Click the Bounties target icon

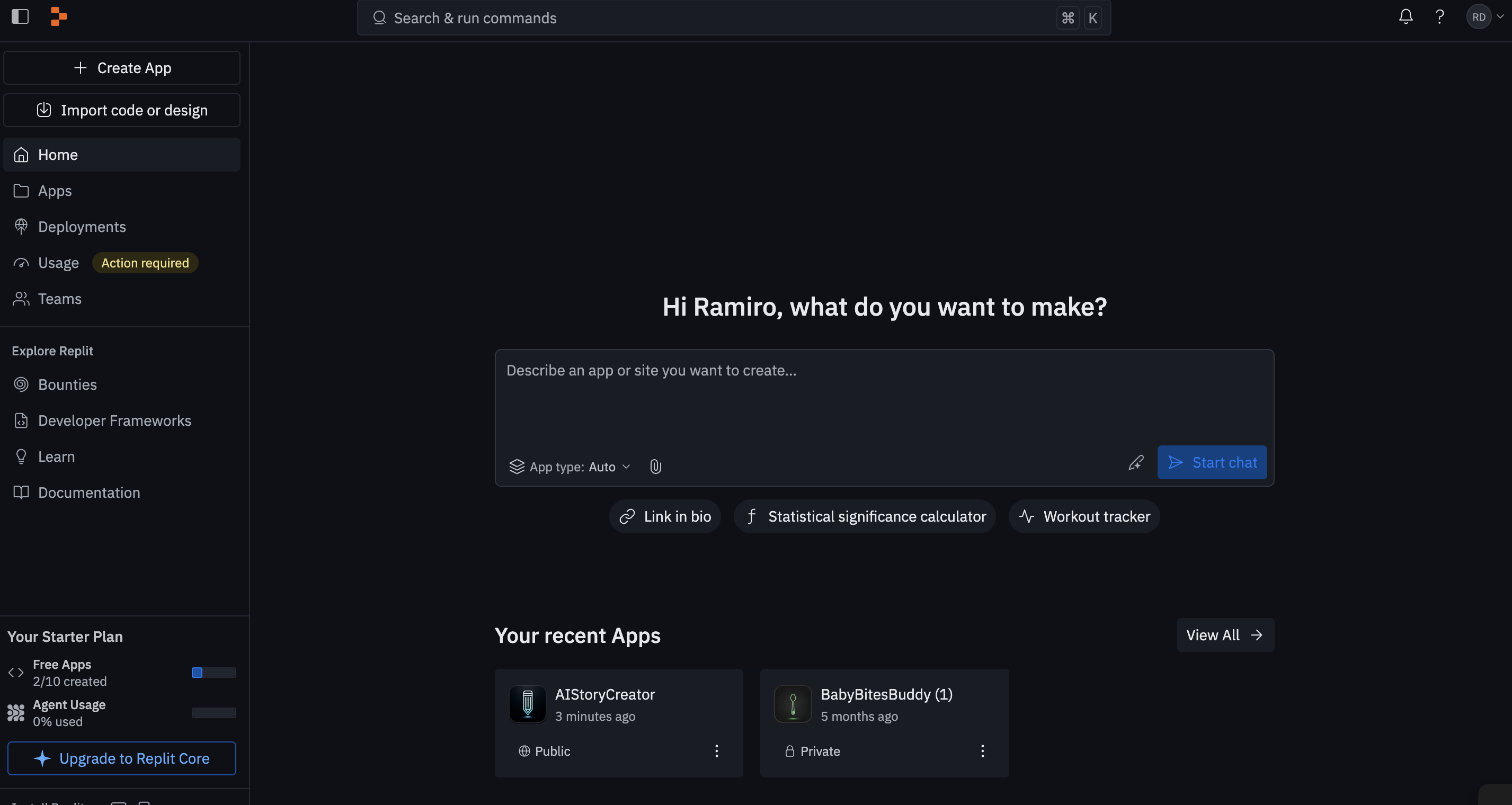coord(21,384)
